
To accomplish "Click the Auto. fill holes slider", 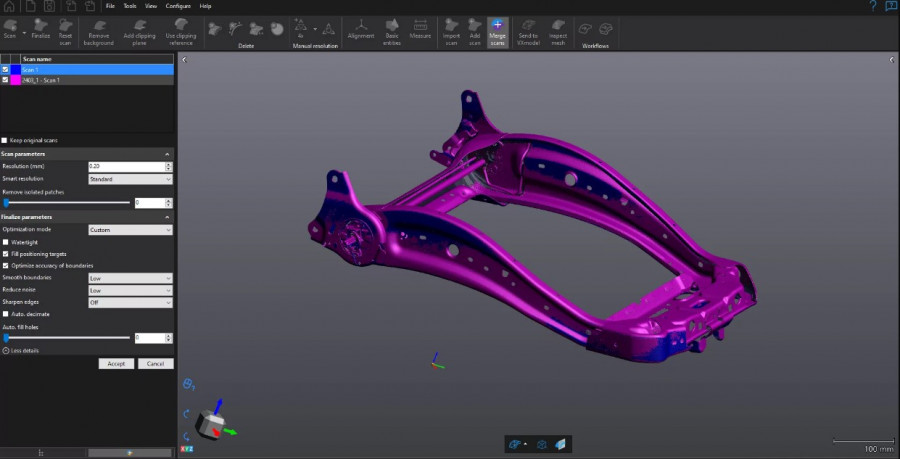I will pos(67,338).
